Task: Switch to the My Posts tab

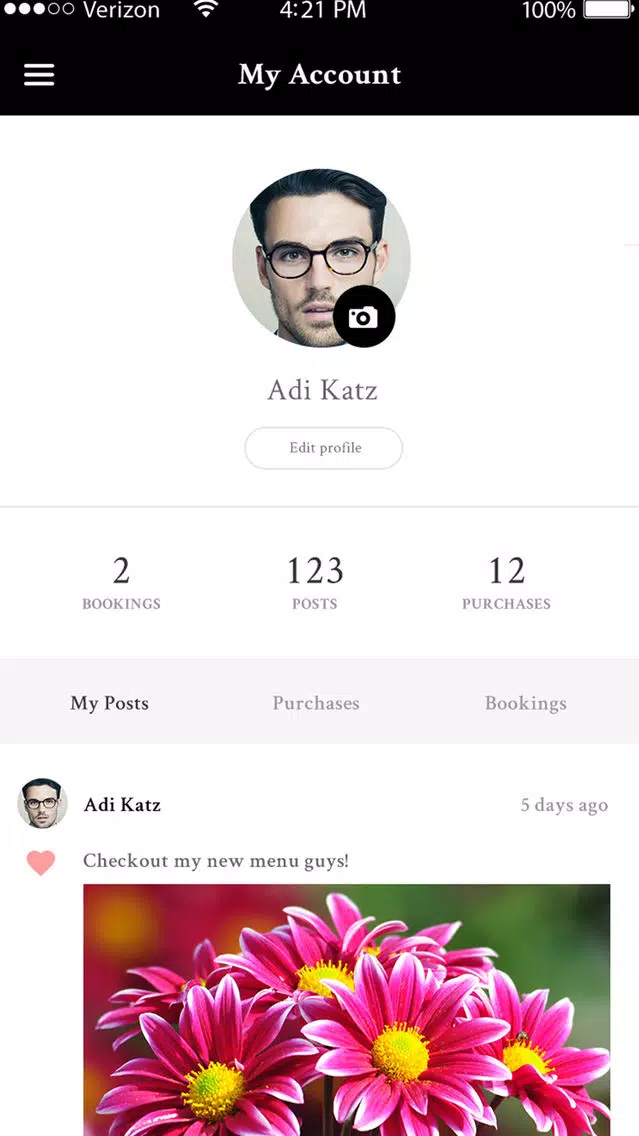Action: coord(109,703)
